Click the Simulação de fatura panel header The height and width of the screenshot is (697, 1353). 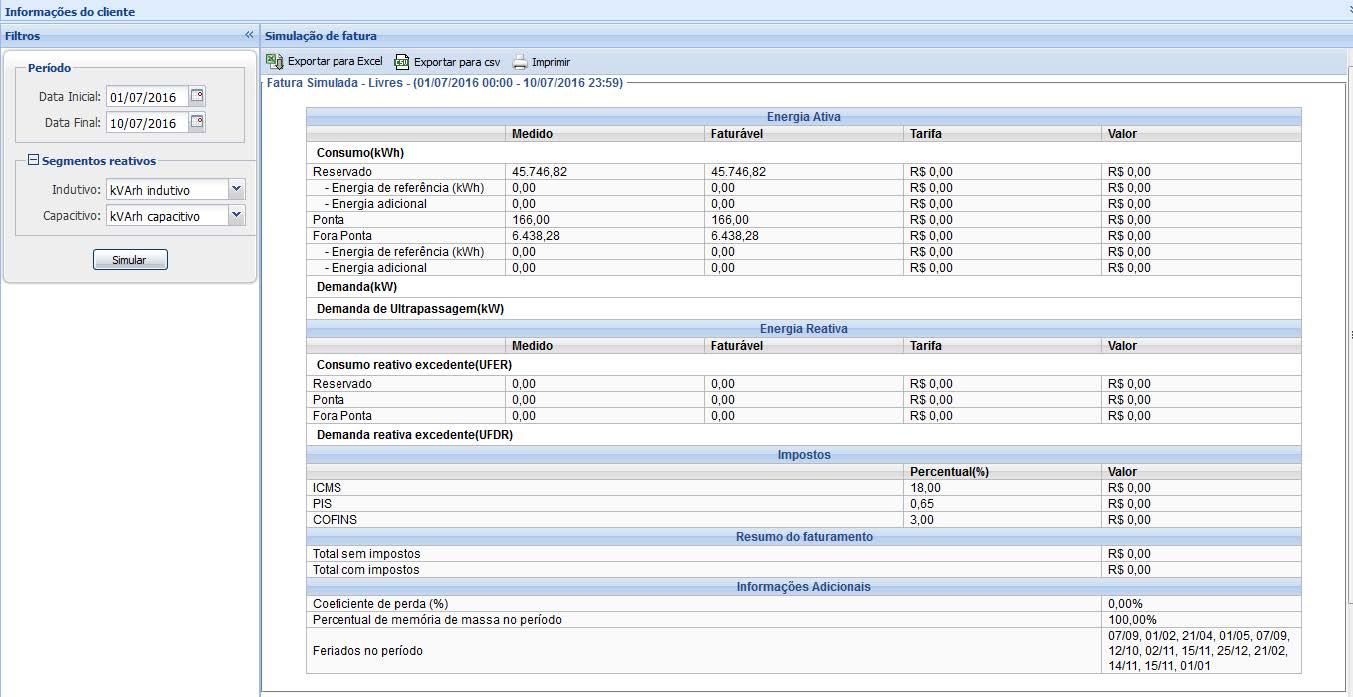(320, 36)
